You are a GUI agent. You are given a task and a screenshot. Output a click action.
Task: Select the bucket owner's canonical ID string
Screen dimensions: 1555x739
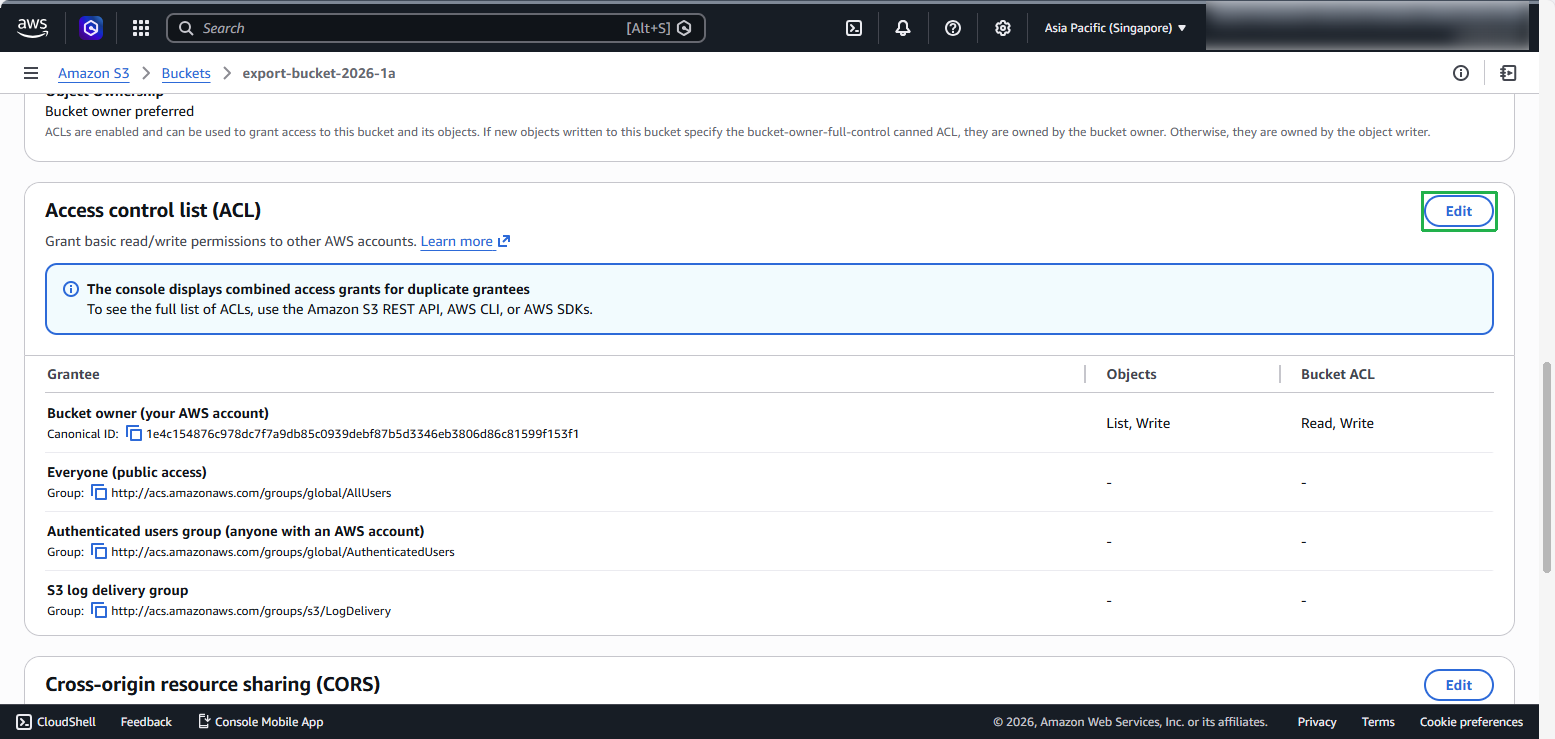tap(363, 434)
